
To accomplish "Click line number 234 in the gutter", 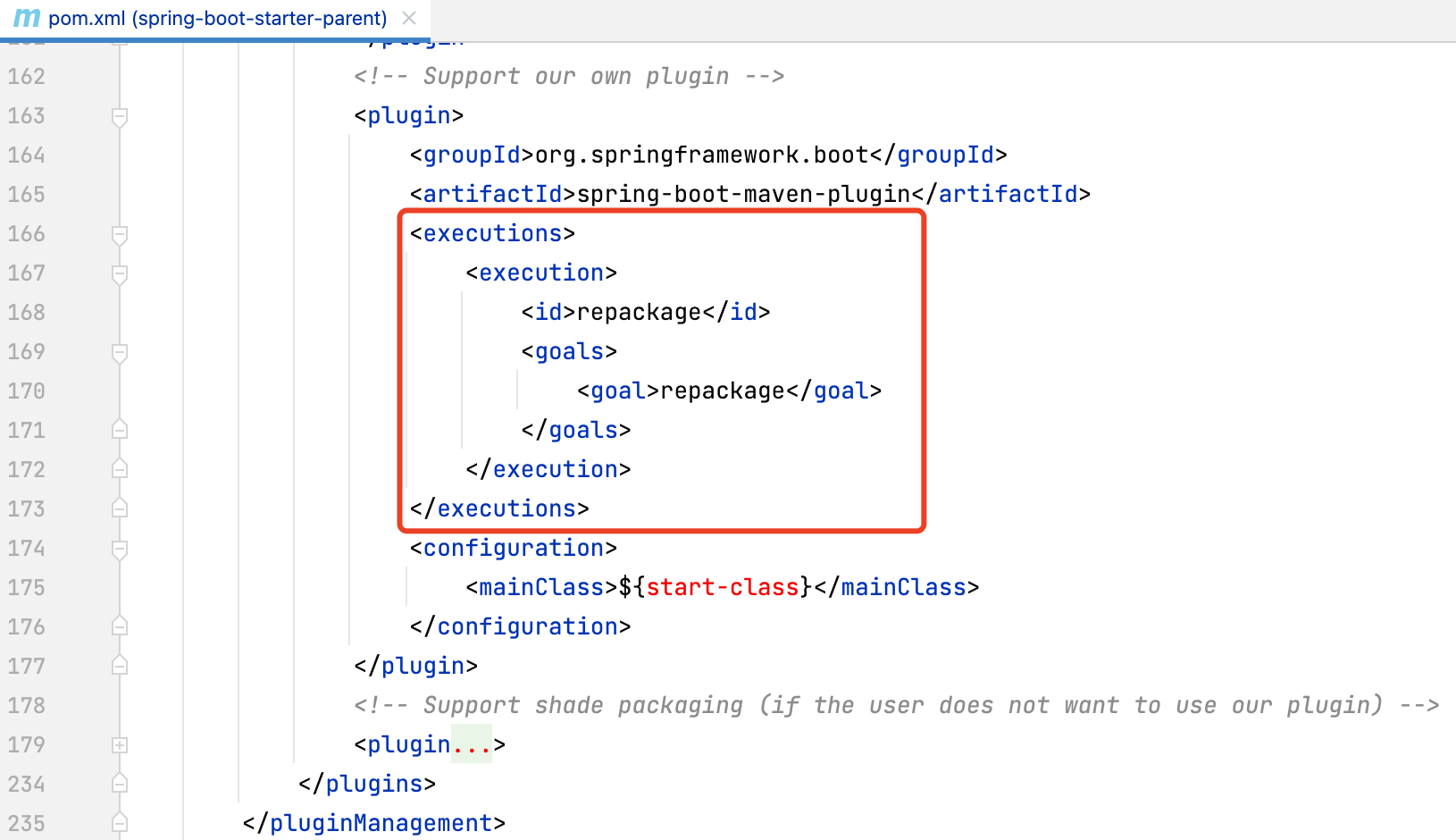I will tap(27, 785).
